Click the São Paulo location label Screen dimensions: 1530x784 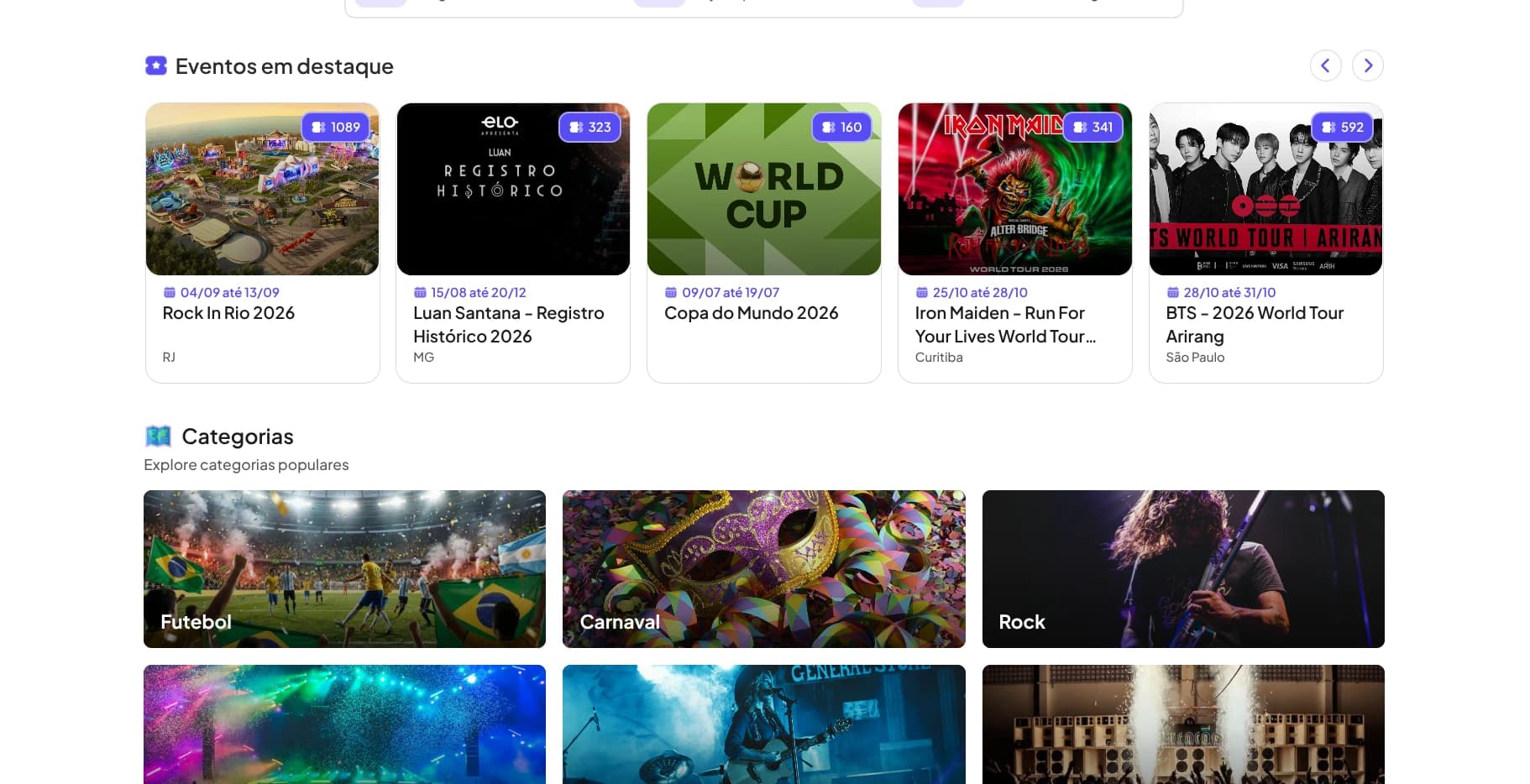(1195, 358)
